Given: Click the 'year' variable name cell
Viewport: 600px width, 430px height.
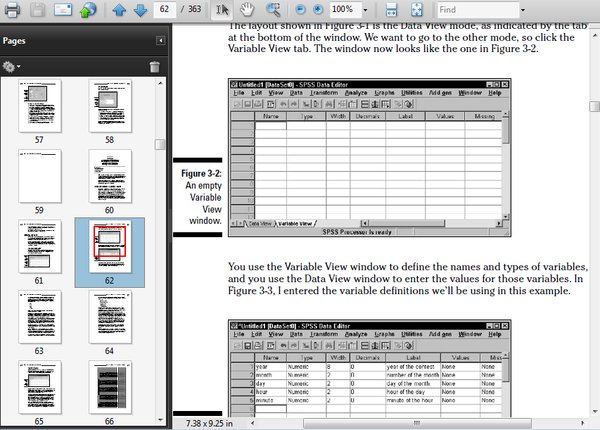Looking at the screenshot, I should pos(271,366).
